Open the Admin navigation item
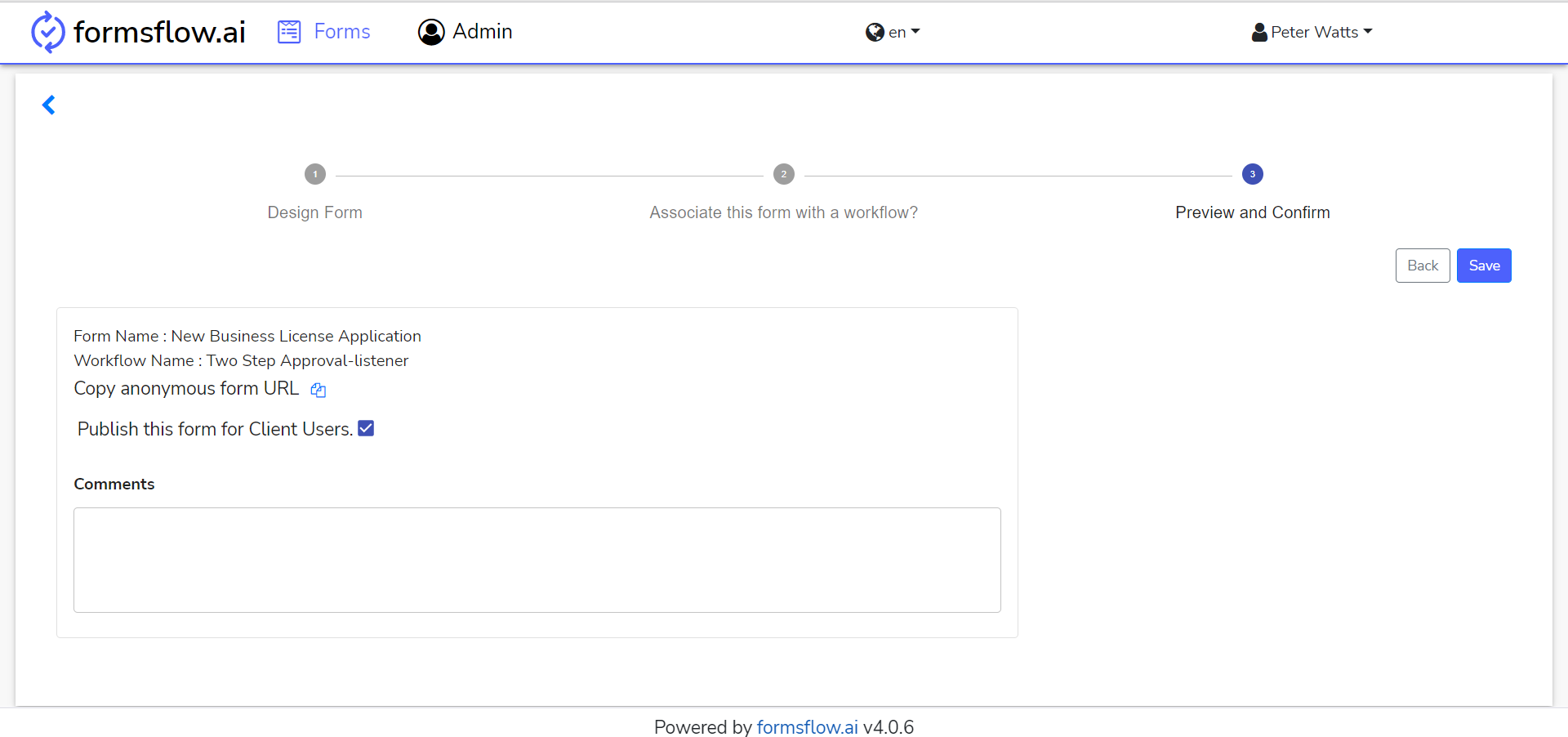This screenshot has width=1568, height=737. click(x=465, y=32)
